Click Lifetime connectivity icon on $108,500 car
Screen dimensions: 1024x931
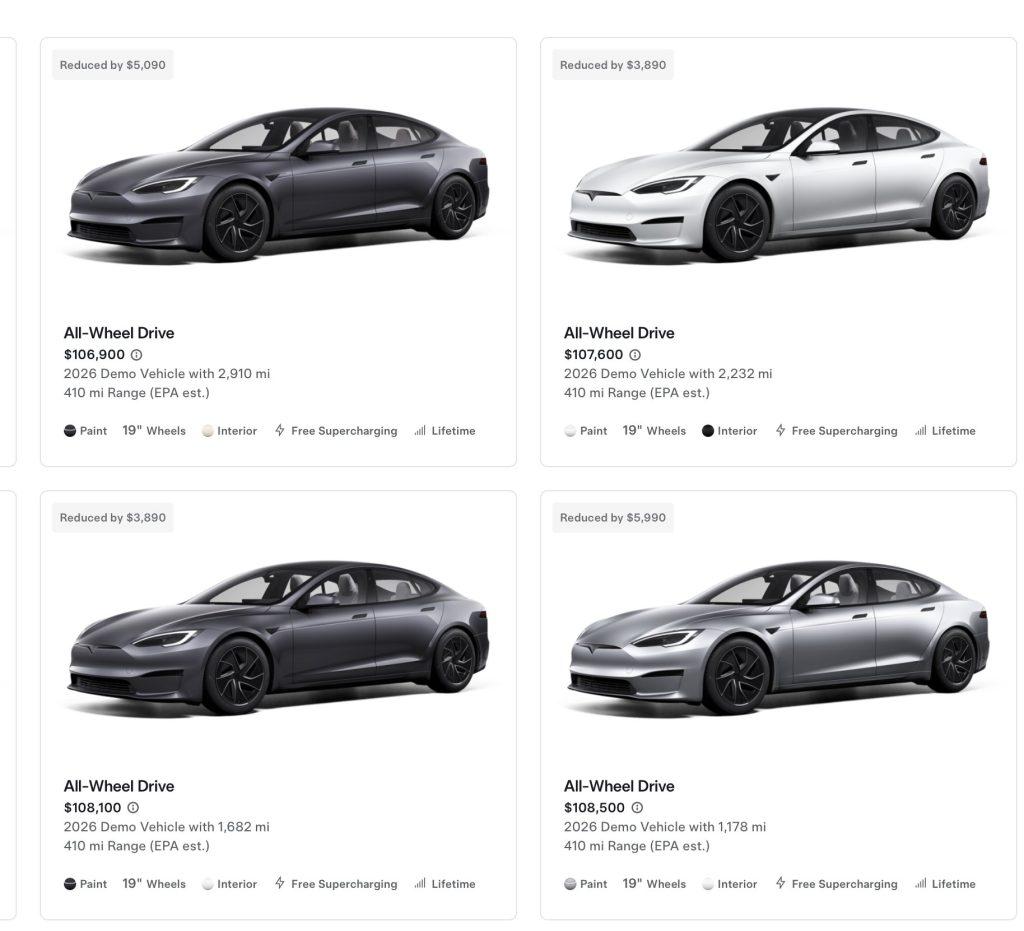pyautogui.click(x=920, y=884)
